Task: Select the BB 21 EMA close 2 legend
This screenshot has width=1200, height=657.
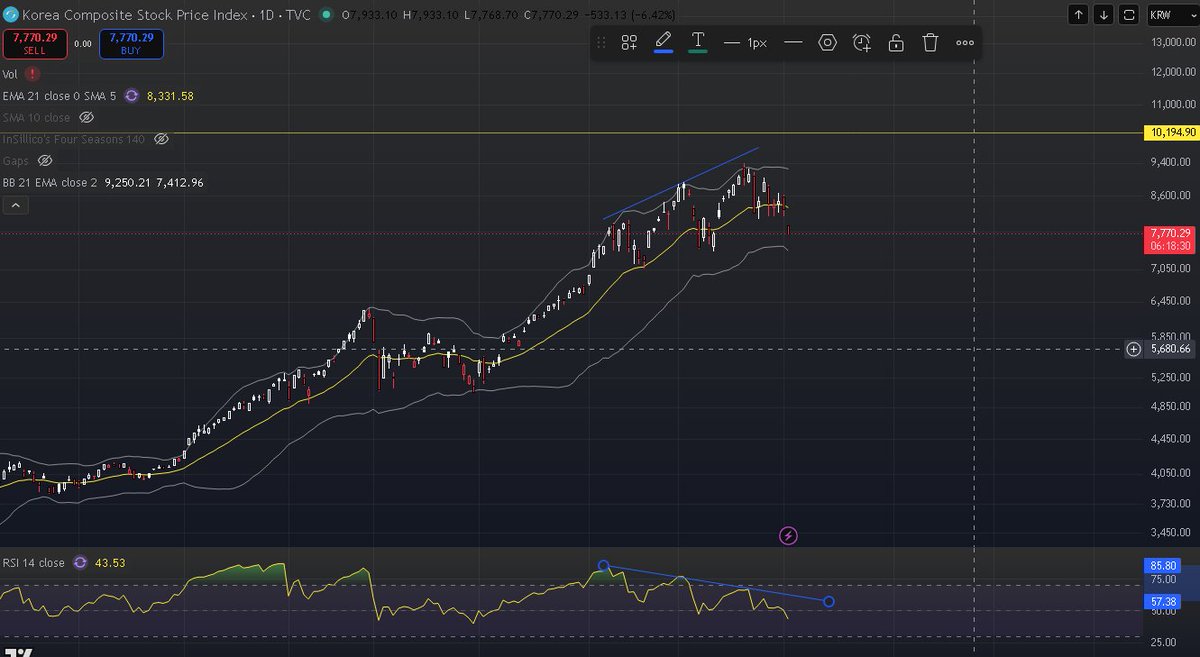Action: tap(50, 182)
